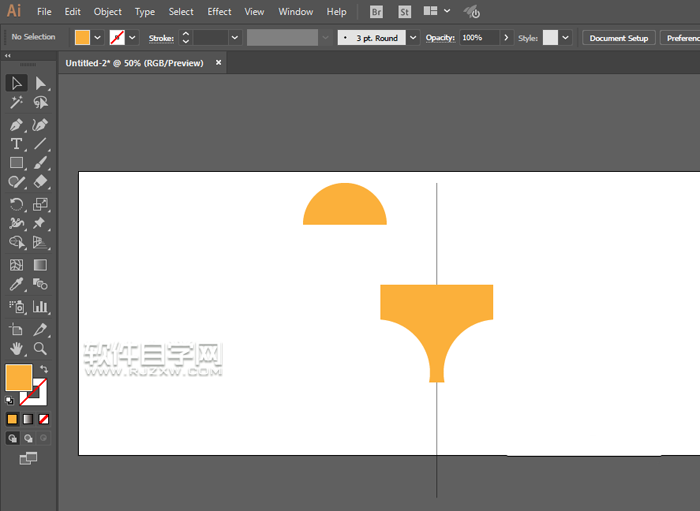
Task: Select the Hand tool
Action: 16,348
